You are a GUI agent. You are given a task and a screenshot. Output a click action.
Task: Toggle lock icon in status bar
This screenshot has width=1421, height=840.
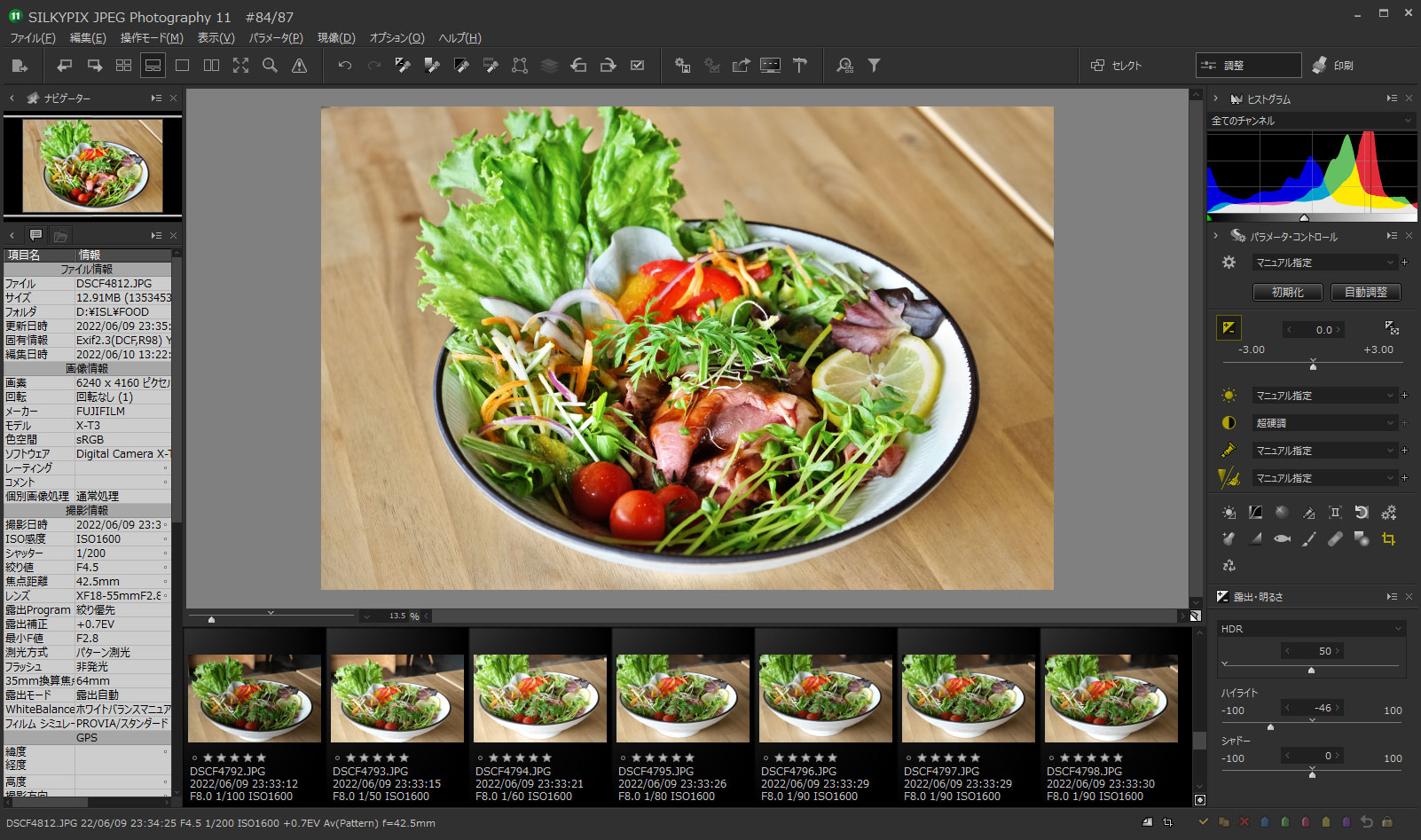pyautogui.click(x=1386, y=822)
